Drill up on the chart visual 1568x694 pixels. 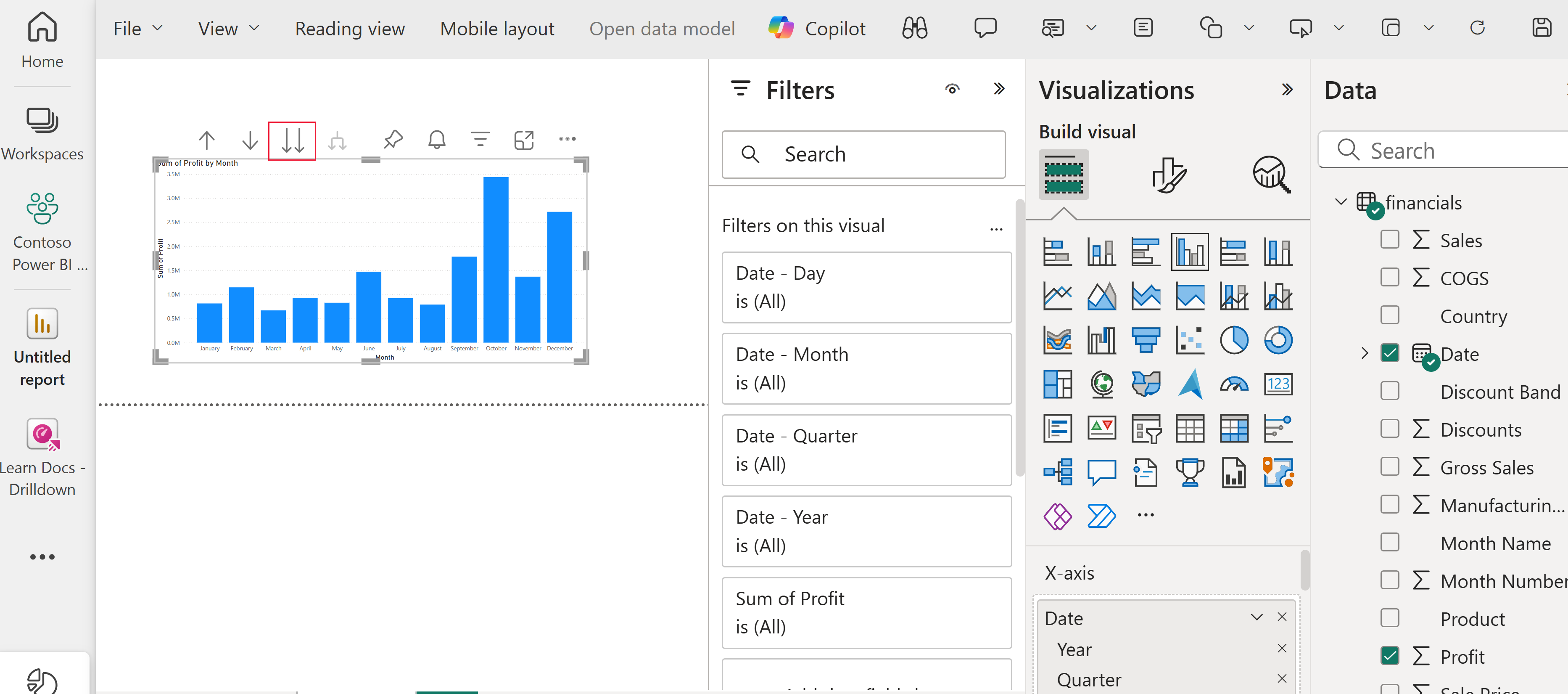tap(206, 140)
